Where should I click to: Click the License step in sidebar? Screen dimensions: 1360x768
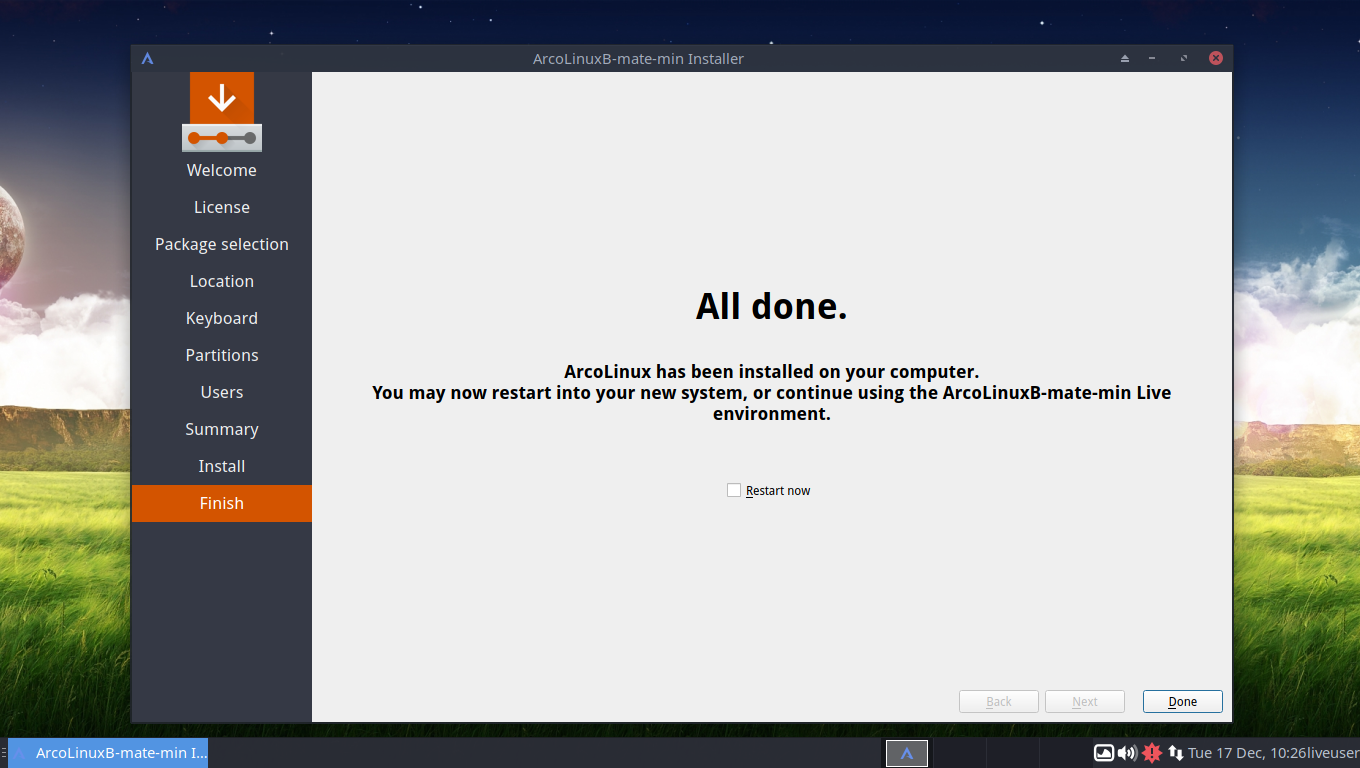222,207
